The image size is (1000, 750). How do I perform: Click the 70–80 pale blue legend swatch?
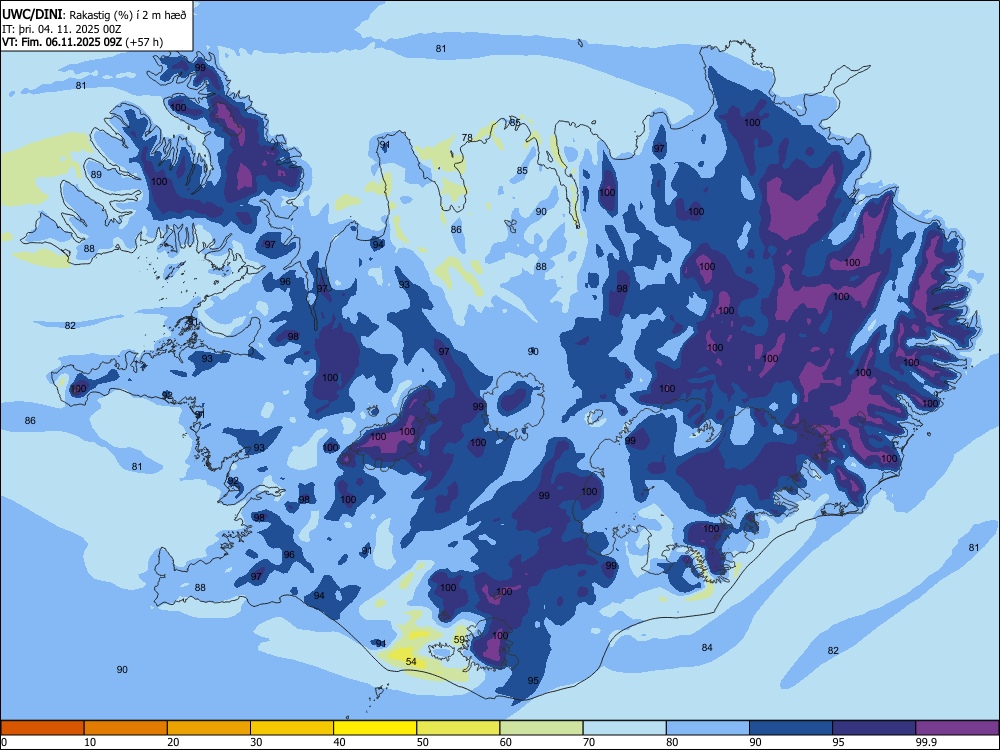coord(624,728)
